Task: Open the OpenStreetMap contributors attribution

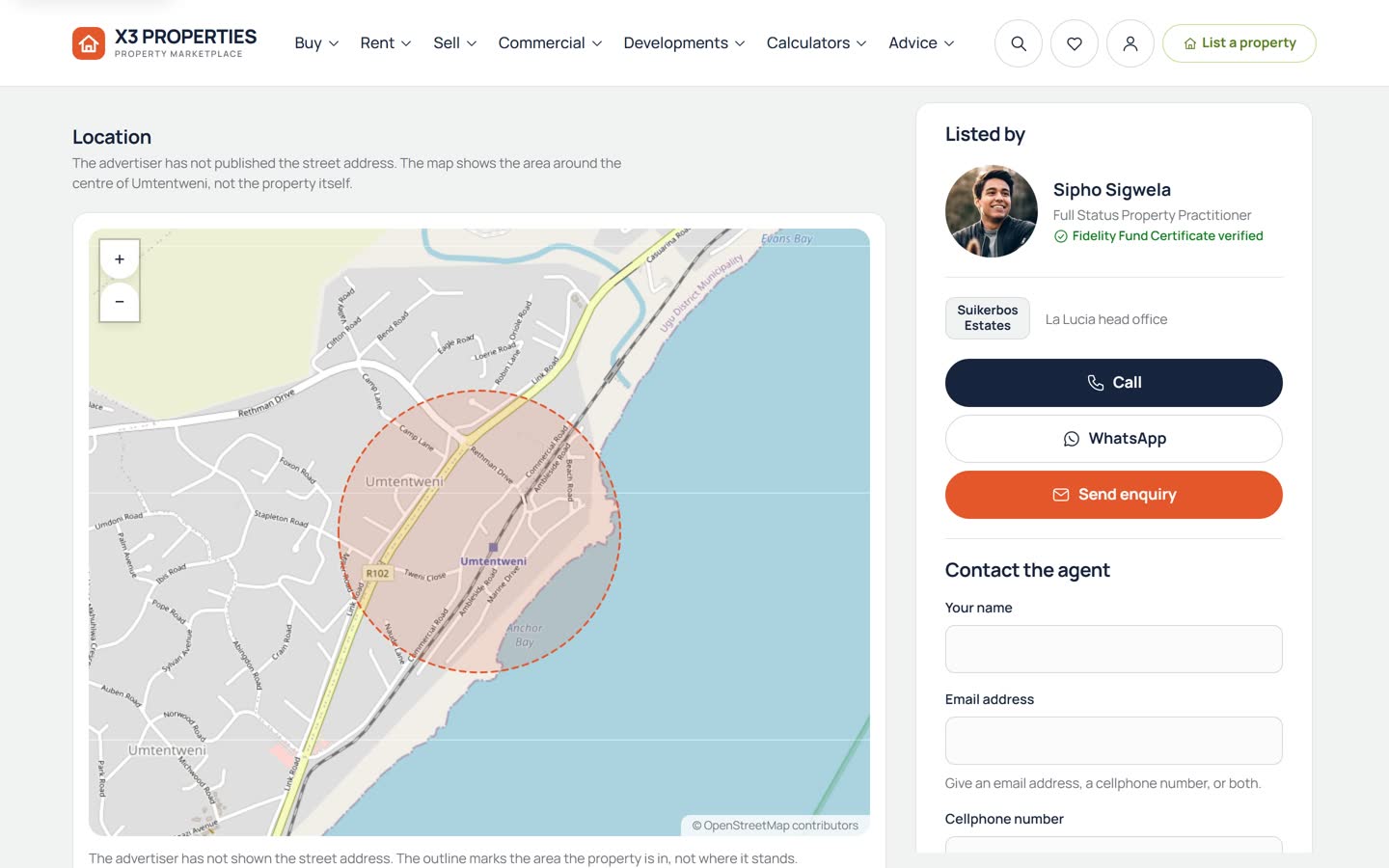Action: point(776,826)
